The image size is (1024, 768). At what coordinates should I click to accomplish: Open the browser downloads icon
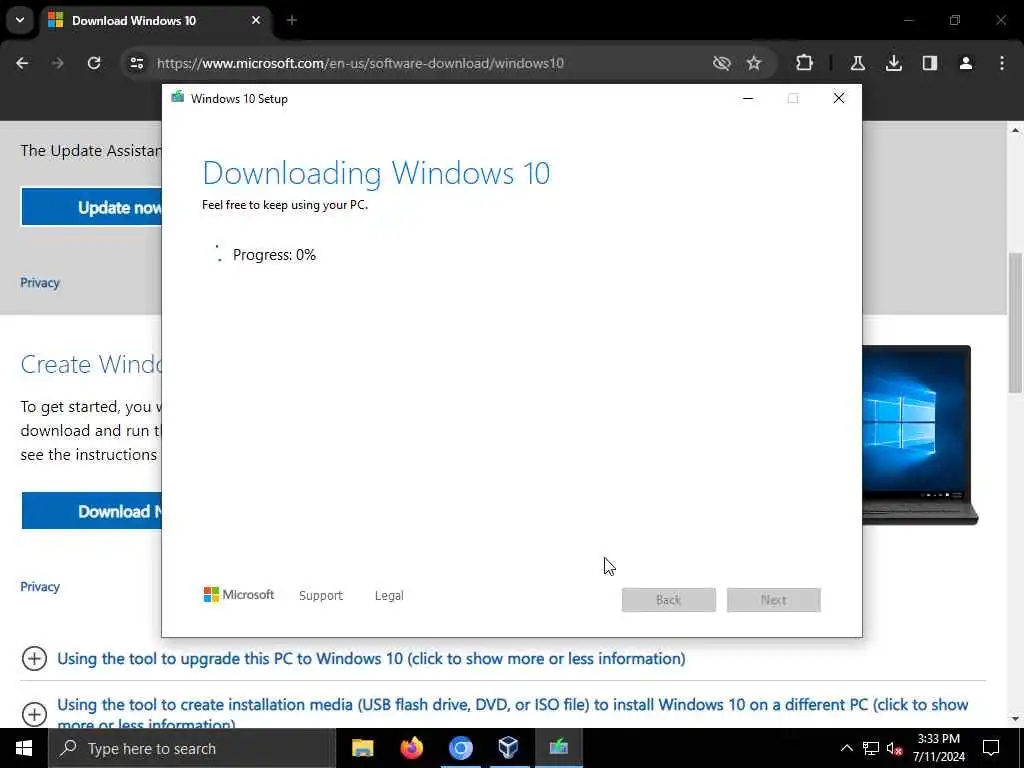pos(894,63)
